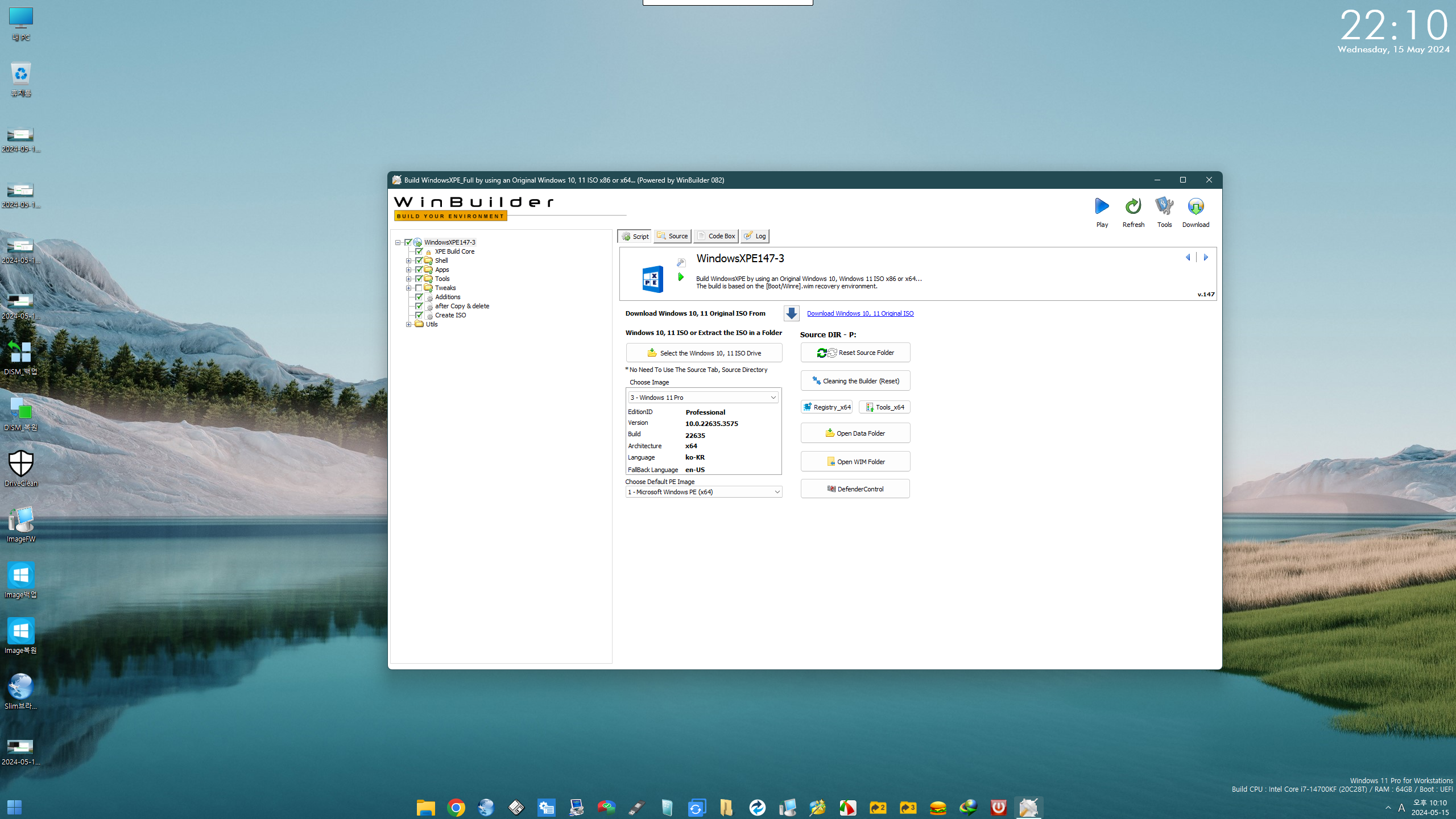Open the Image복원 desktop icon
Image resolution: width=1456 pixels, height=819 pixels.
pos(21,636)
